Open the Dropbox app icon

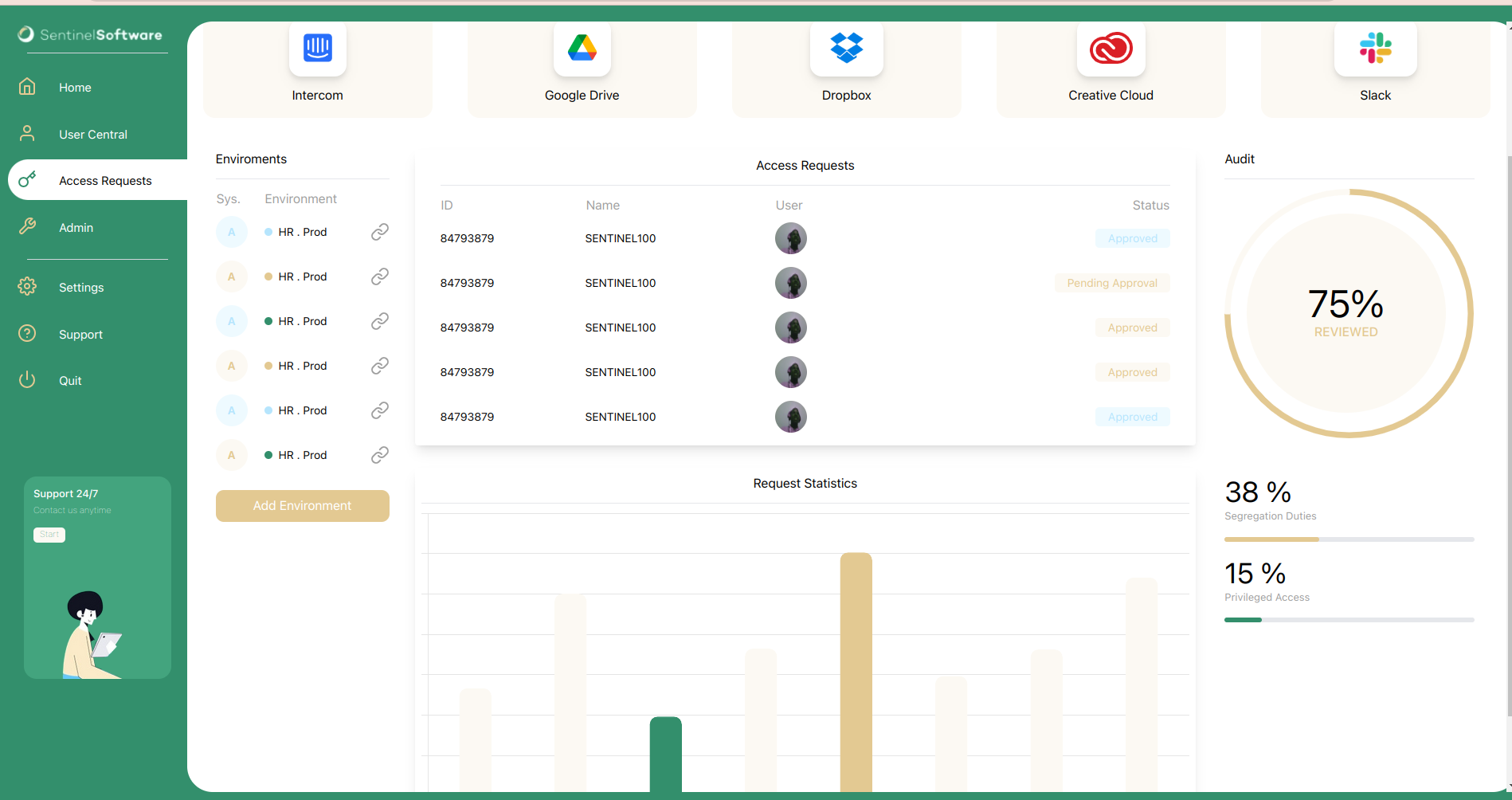coord(847,48)
